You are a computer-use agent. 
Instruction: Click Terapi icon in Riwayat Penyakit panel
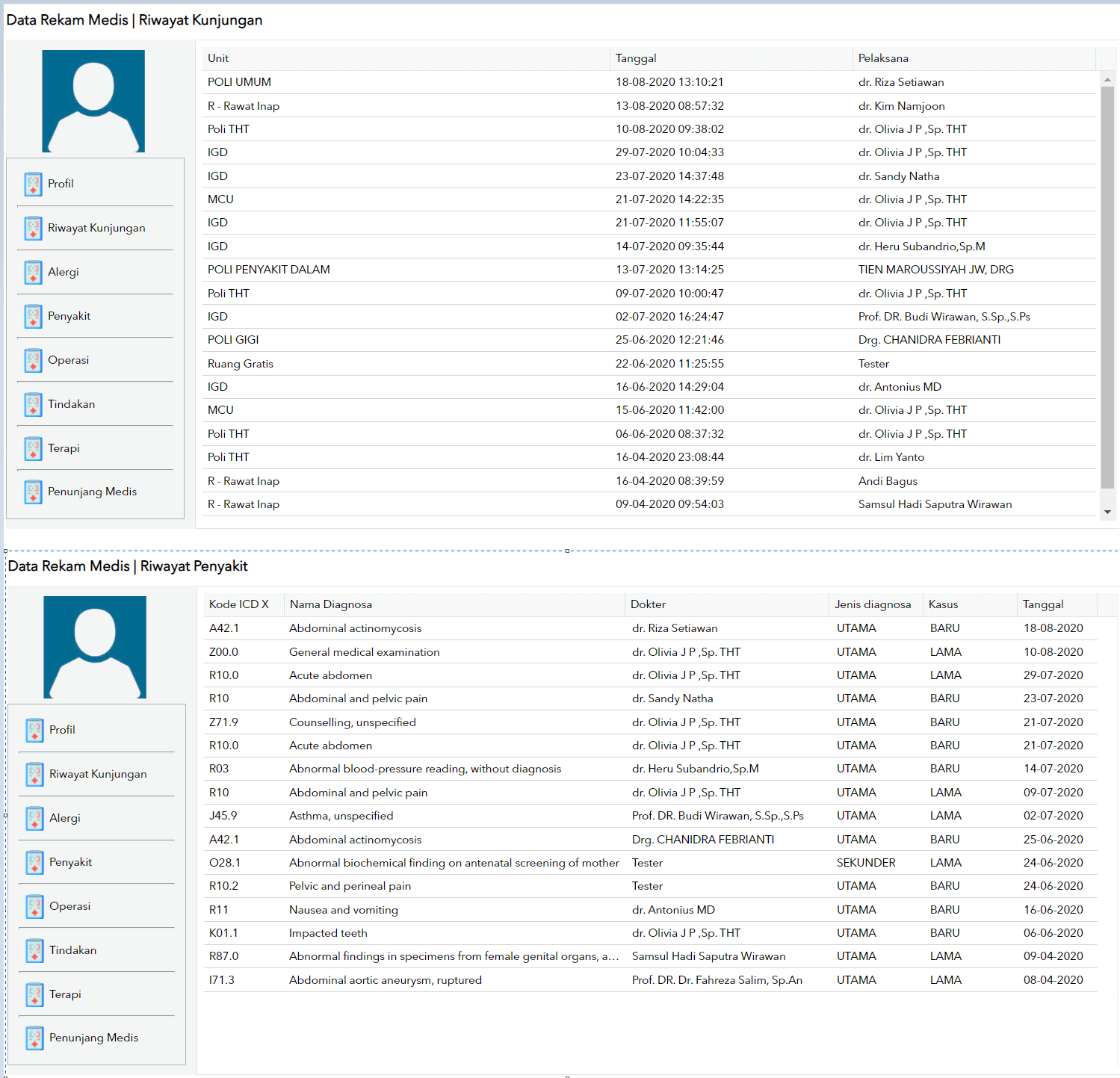(34, 994)
